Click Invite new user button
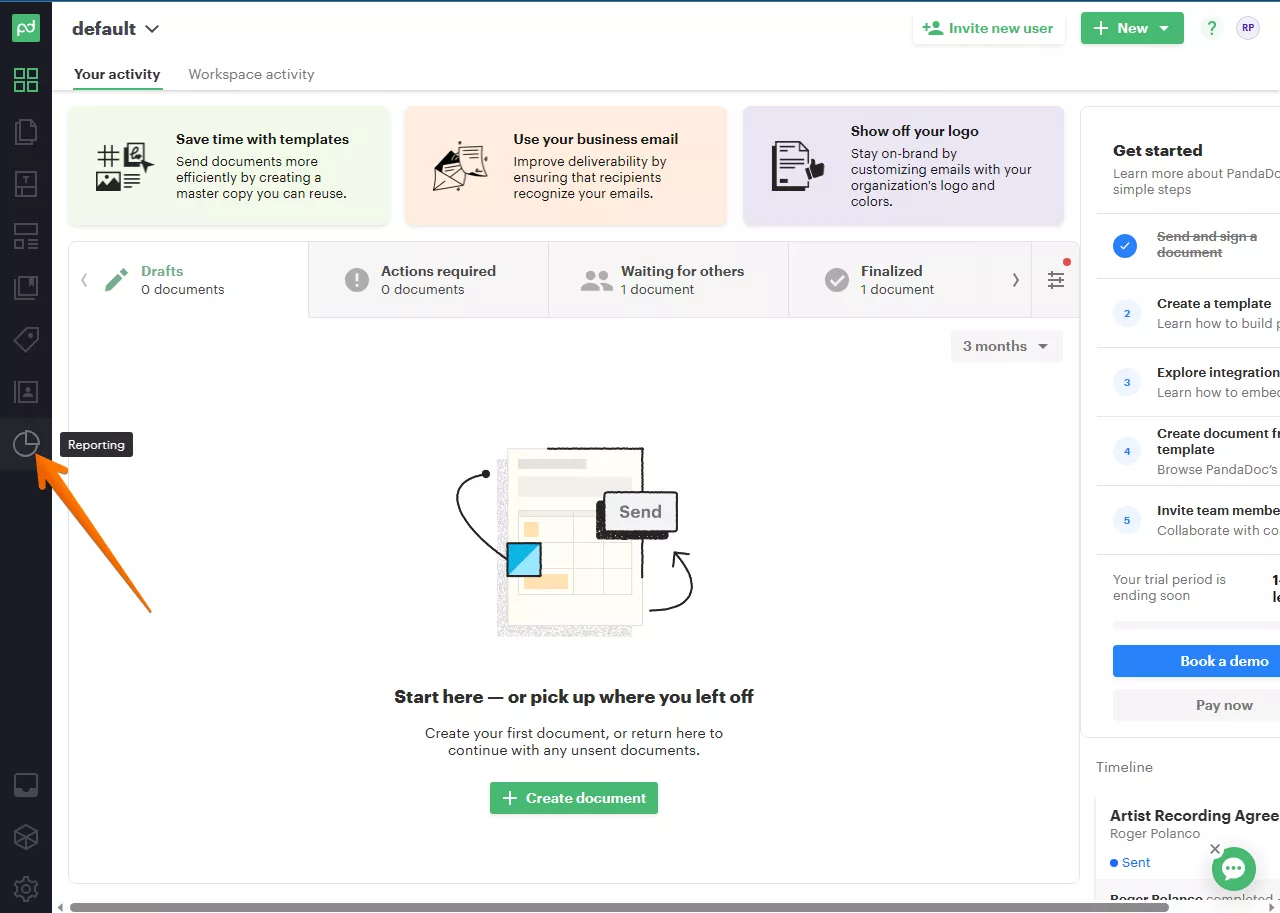This screenshot has height=913, width=1280. (988, 28)
